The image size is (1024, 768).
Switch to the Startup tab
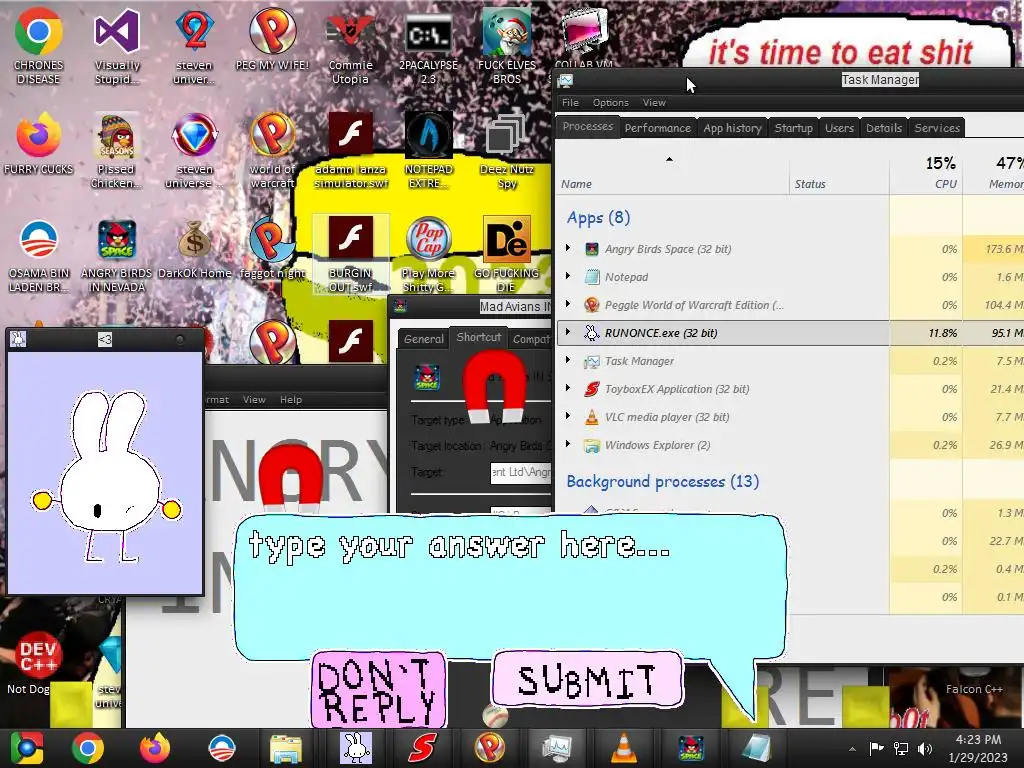(x=793, y=128)
